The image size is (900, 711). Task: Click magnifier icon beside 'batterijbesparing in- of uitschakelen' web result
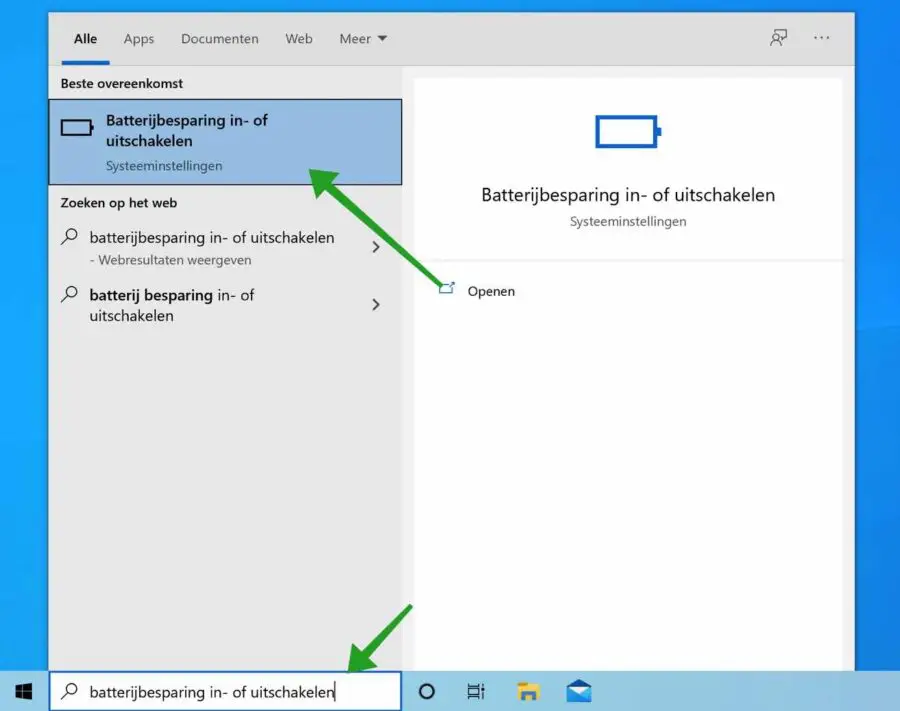tap(69, 236)
